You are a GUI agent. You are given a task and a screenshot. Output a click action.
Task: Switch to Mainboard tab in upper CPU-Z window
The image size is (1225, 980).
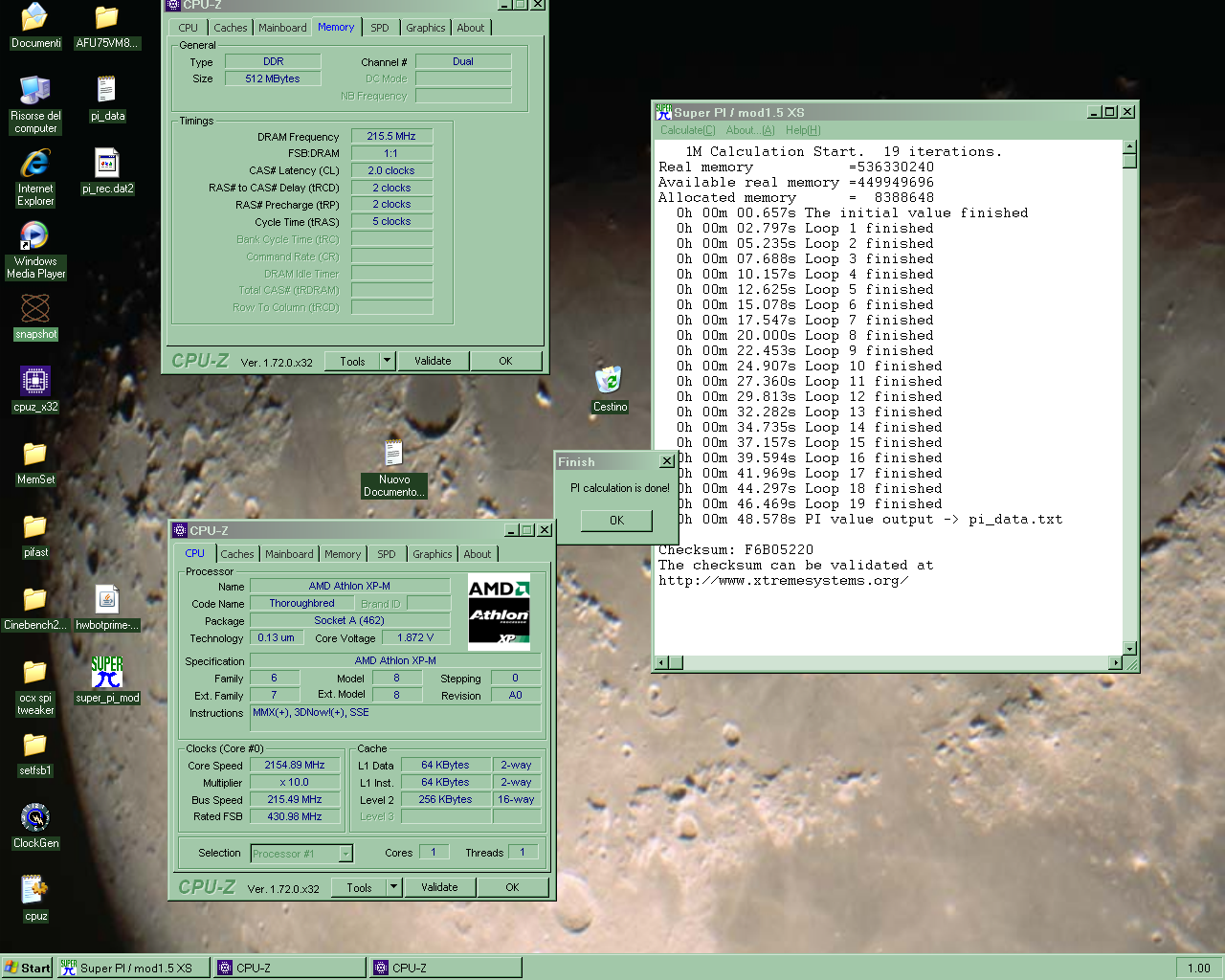(x=283, y=28)
